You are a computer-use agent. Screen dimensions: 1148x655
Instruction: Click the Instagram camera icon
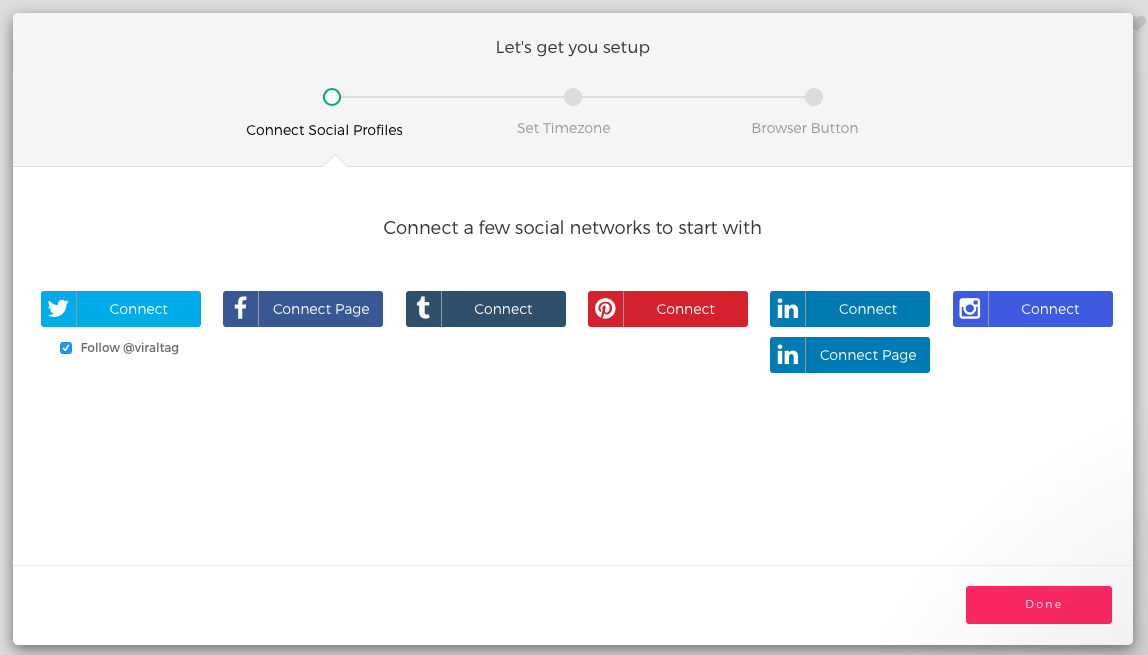tap(970, 309)
